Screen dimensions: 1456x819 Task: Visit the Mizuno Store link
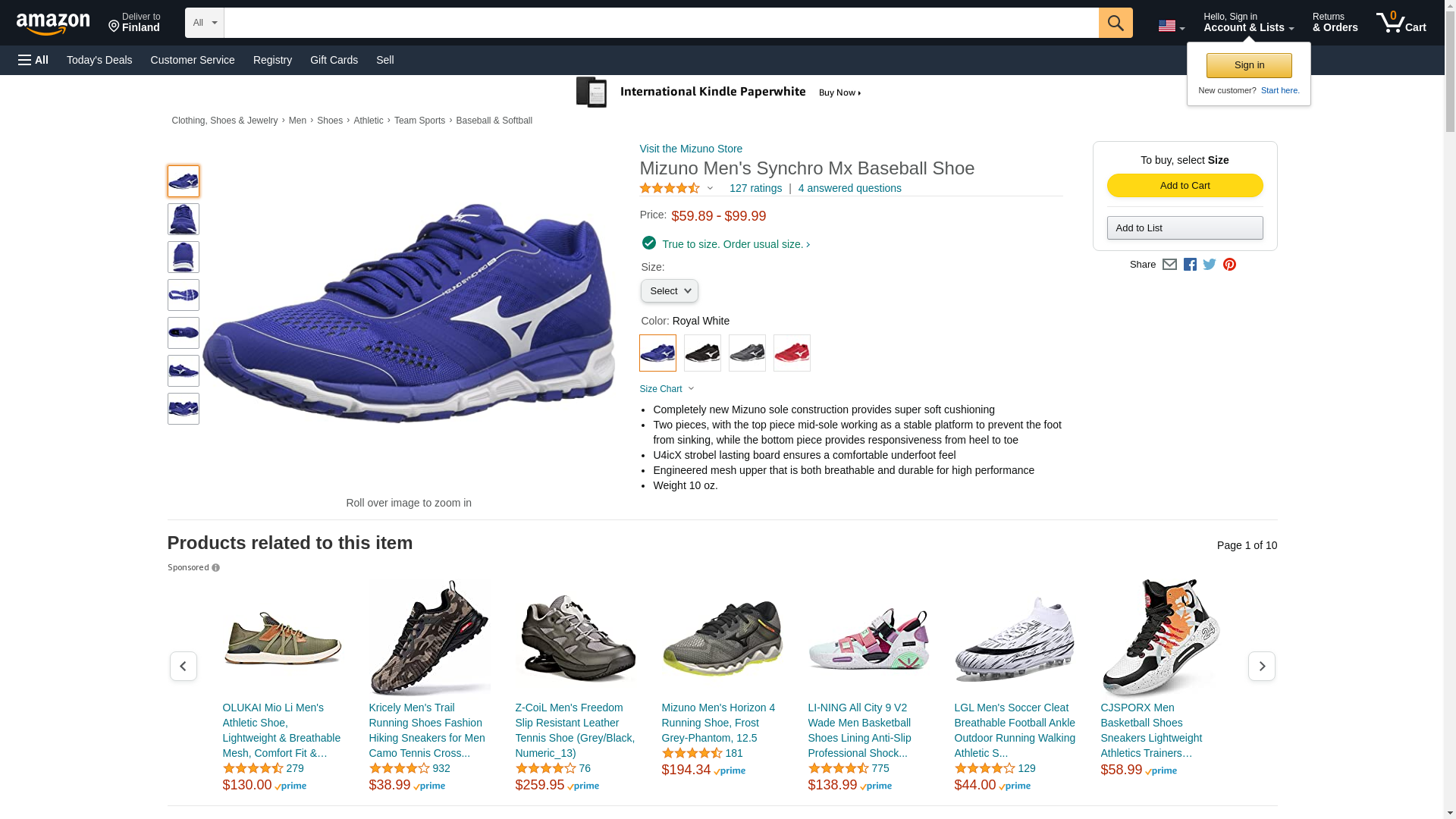(x=691, y=149)
